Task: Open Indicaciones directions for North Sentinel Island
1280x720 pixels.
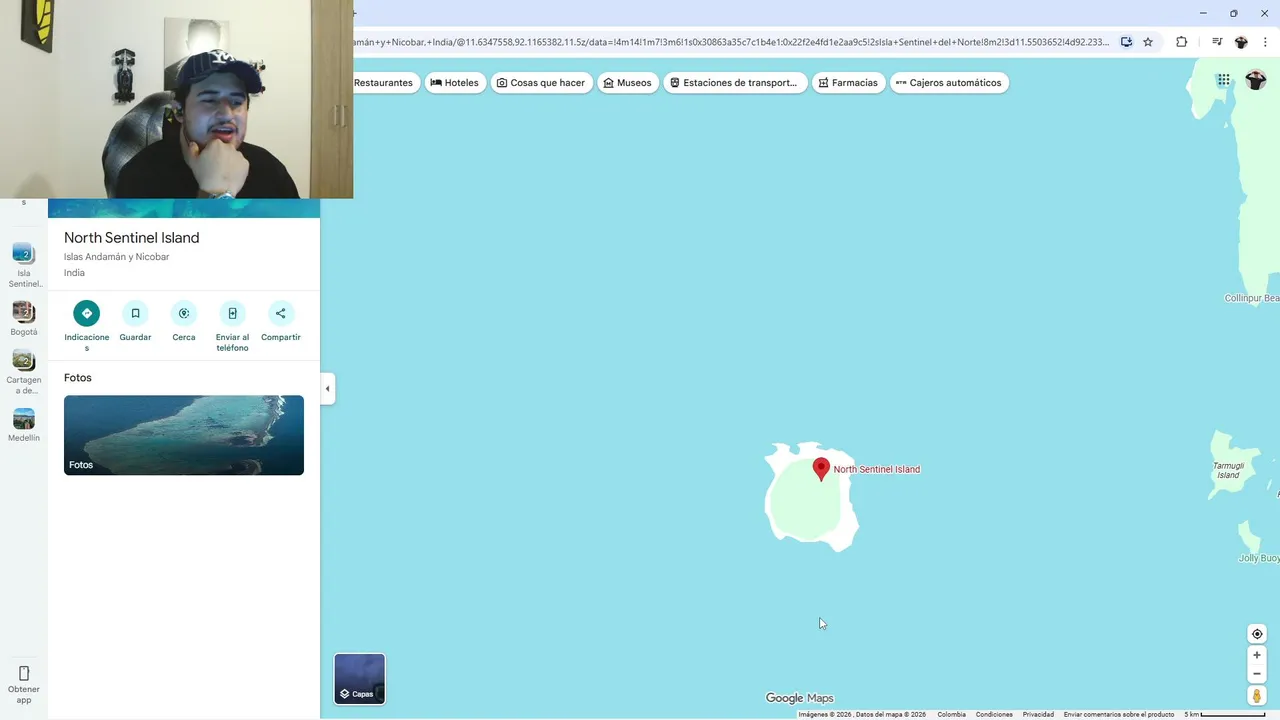Action: 86,313
